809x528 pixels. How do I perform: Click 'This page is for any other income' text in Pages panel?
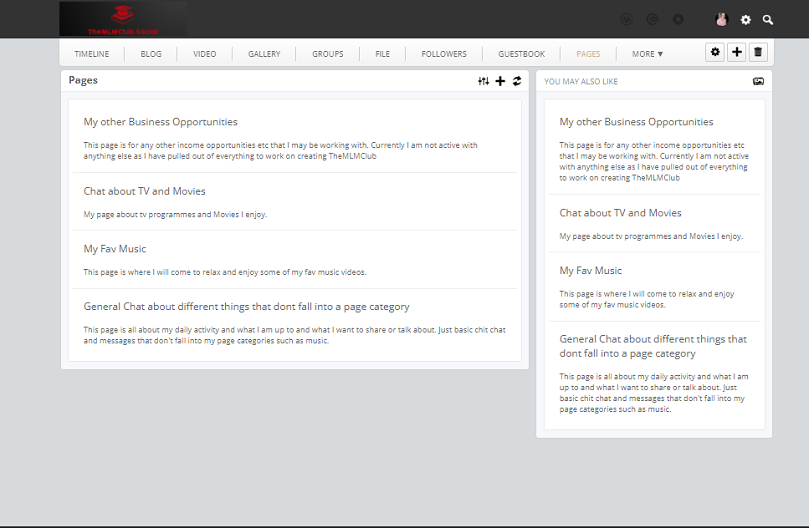click(281, 151)
